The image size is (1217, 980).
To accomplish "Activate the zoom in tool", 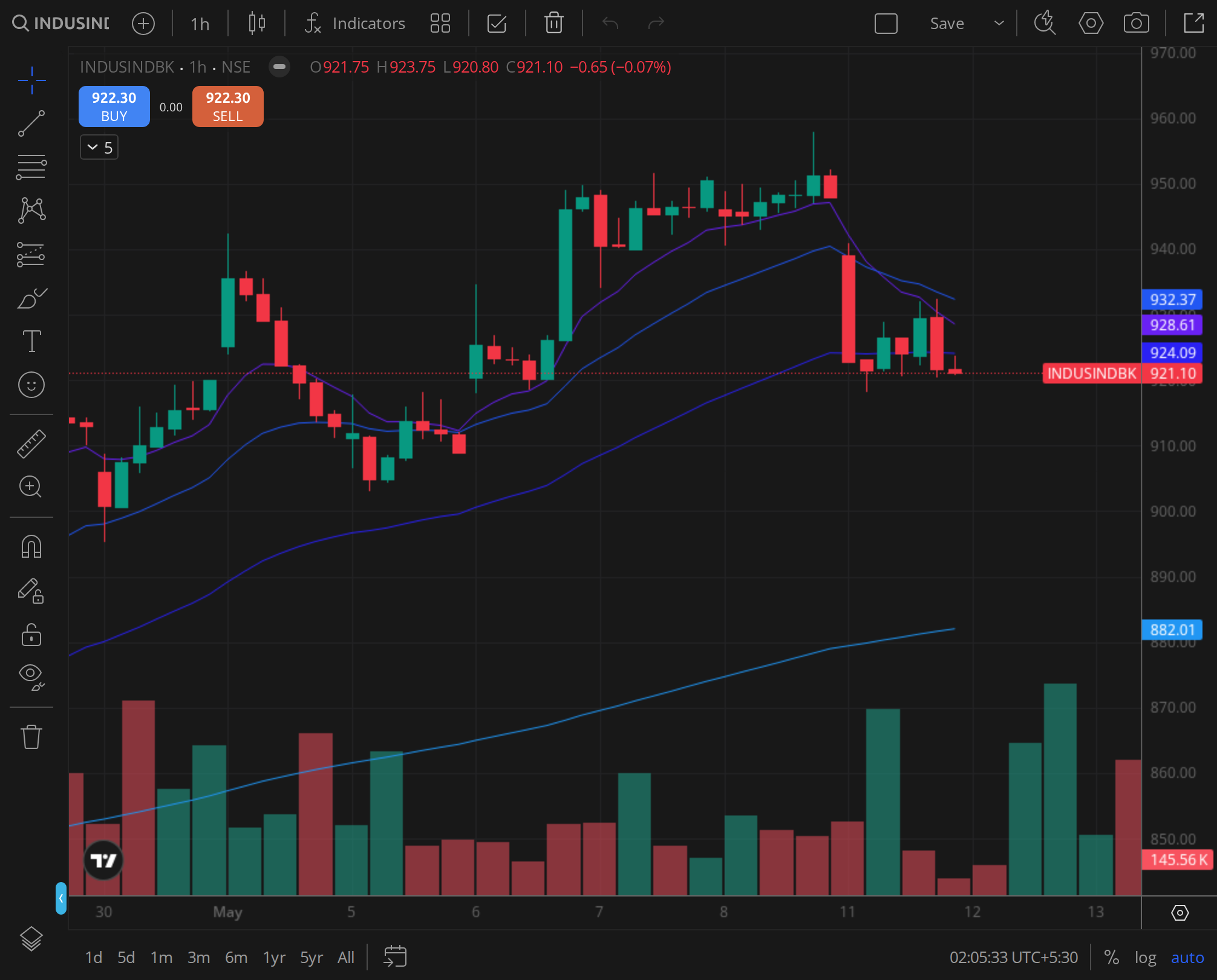I will coord(31,487).
